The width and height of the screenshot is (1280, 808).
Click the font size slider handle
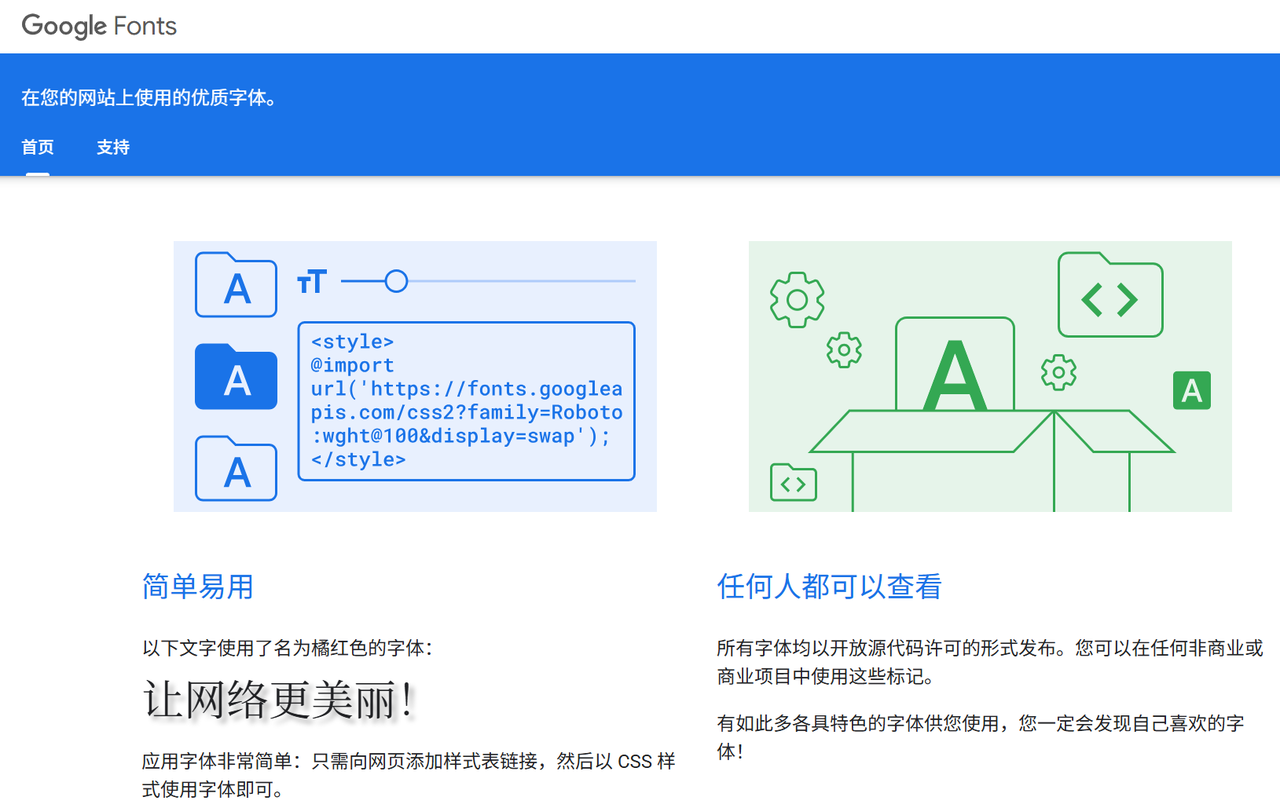click(x=396, y=281)
